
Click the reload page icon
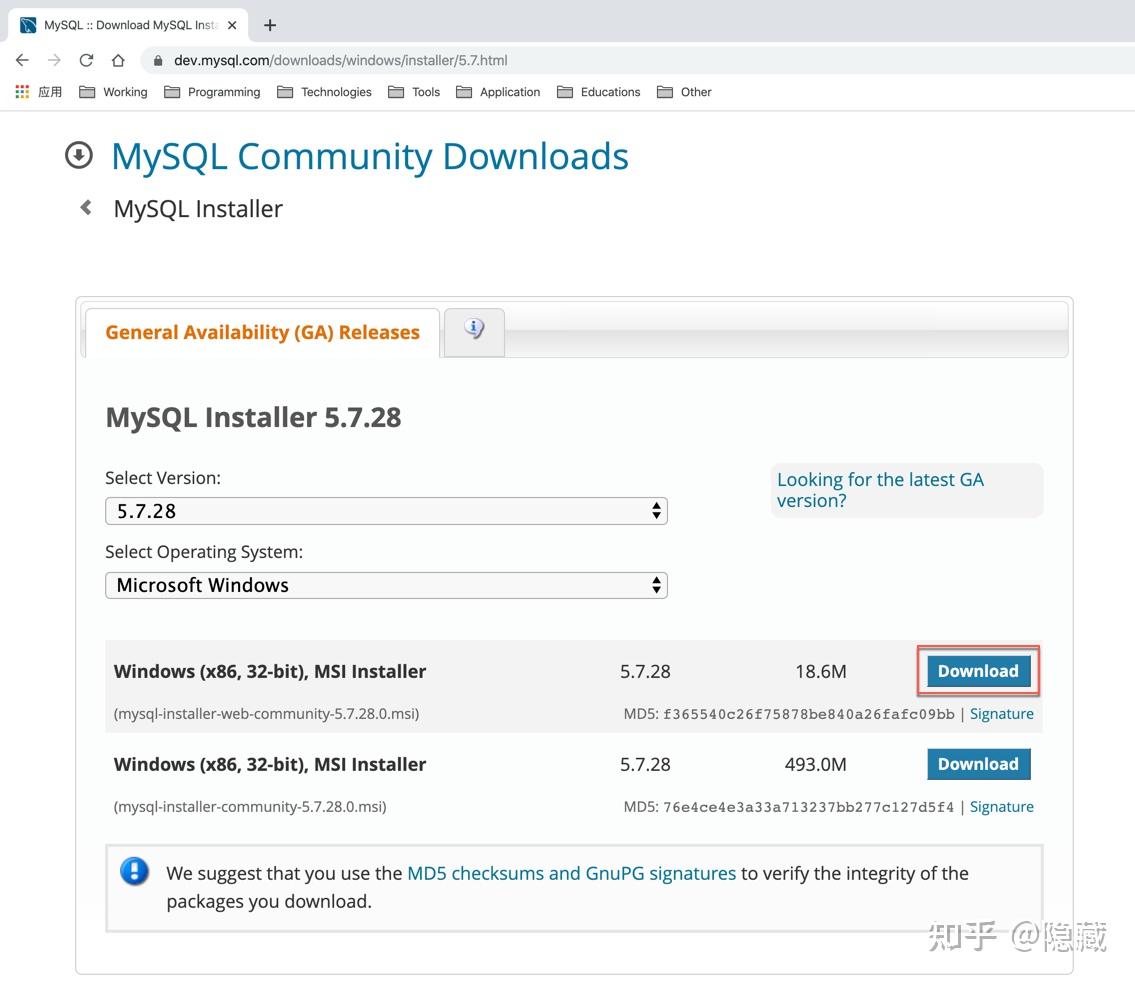[x=86, y=60]
